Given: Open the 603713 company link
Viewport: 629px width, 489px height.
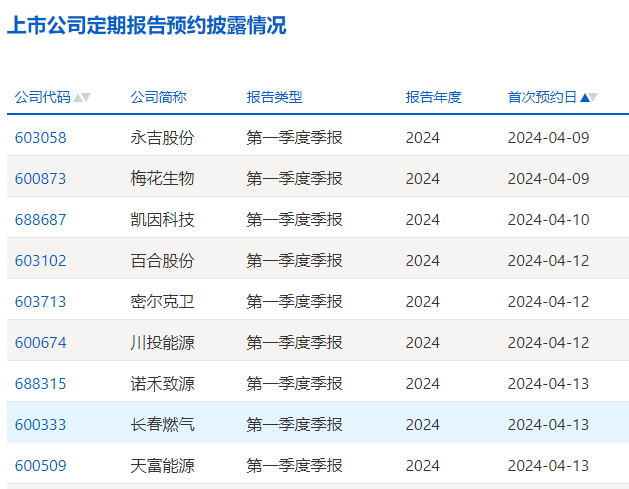Looking at the screenshot, I should click(40, 301).
